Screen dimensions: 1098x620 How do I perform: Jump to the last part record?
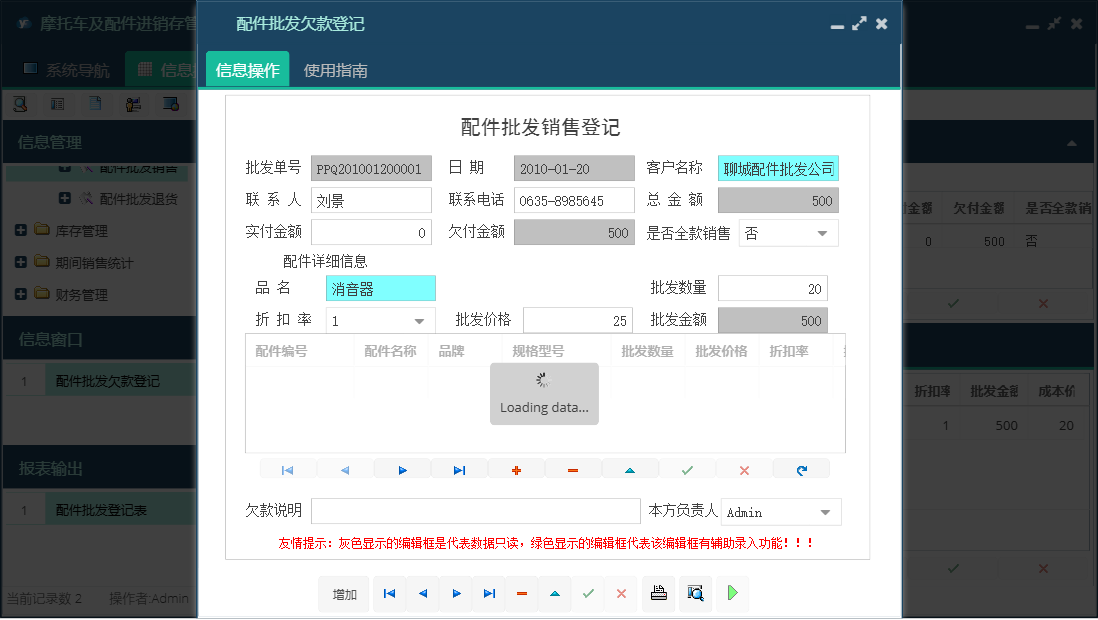[x=459, y=468]
